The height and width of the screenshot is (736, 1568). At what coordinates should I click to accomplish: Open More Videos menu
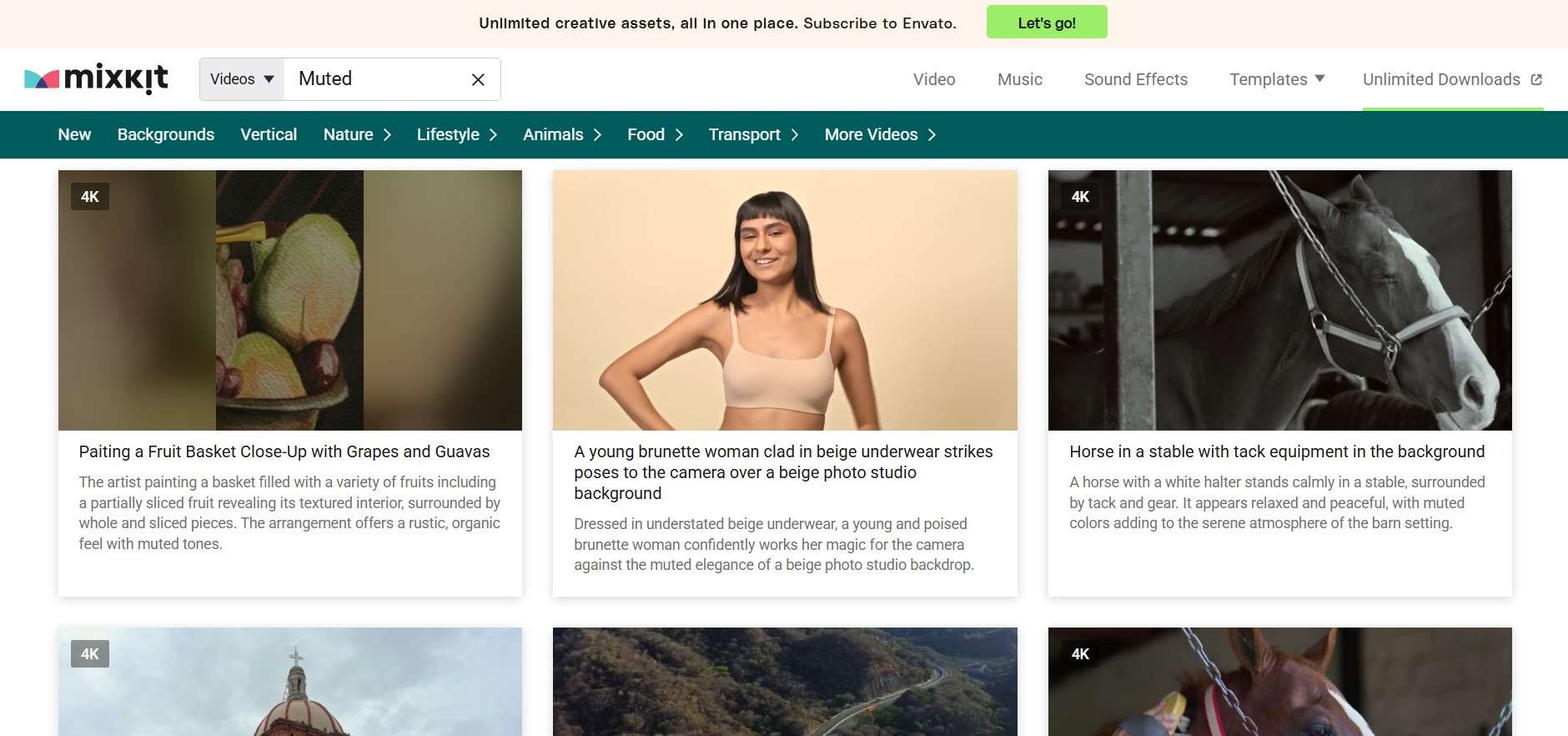coord(871,134)
